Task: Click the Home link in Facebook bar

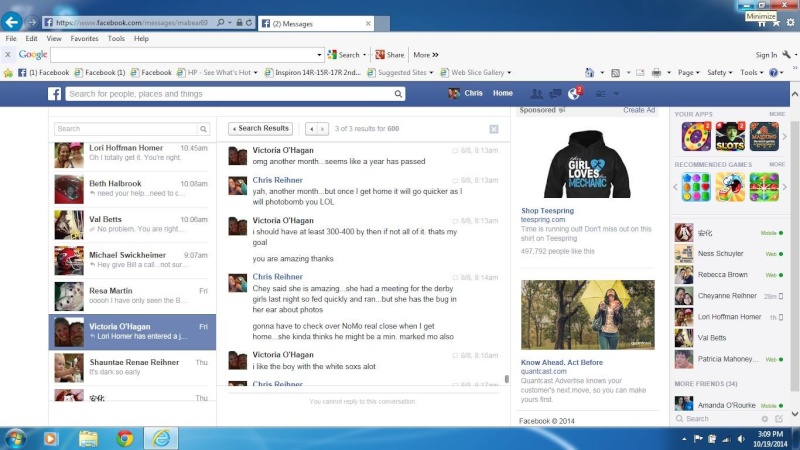Action: (x=503, y=93)
